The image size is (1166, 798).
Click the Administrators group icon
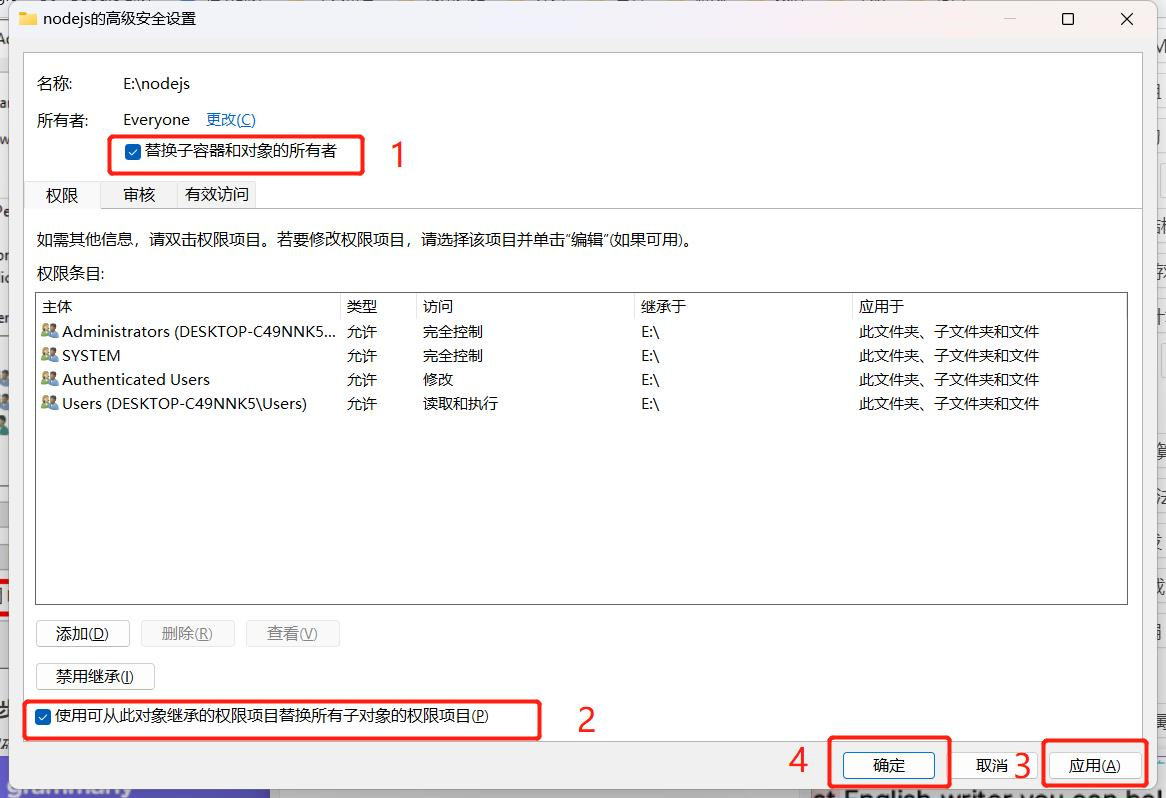[50, 331]
